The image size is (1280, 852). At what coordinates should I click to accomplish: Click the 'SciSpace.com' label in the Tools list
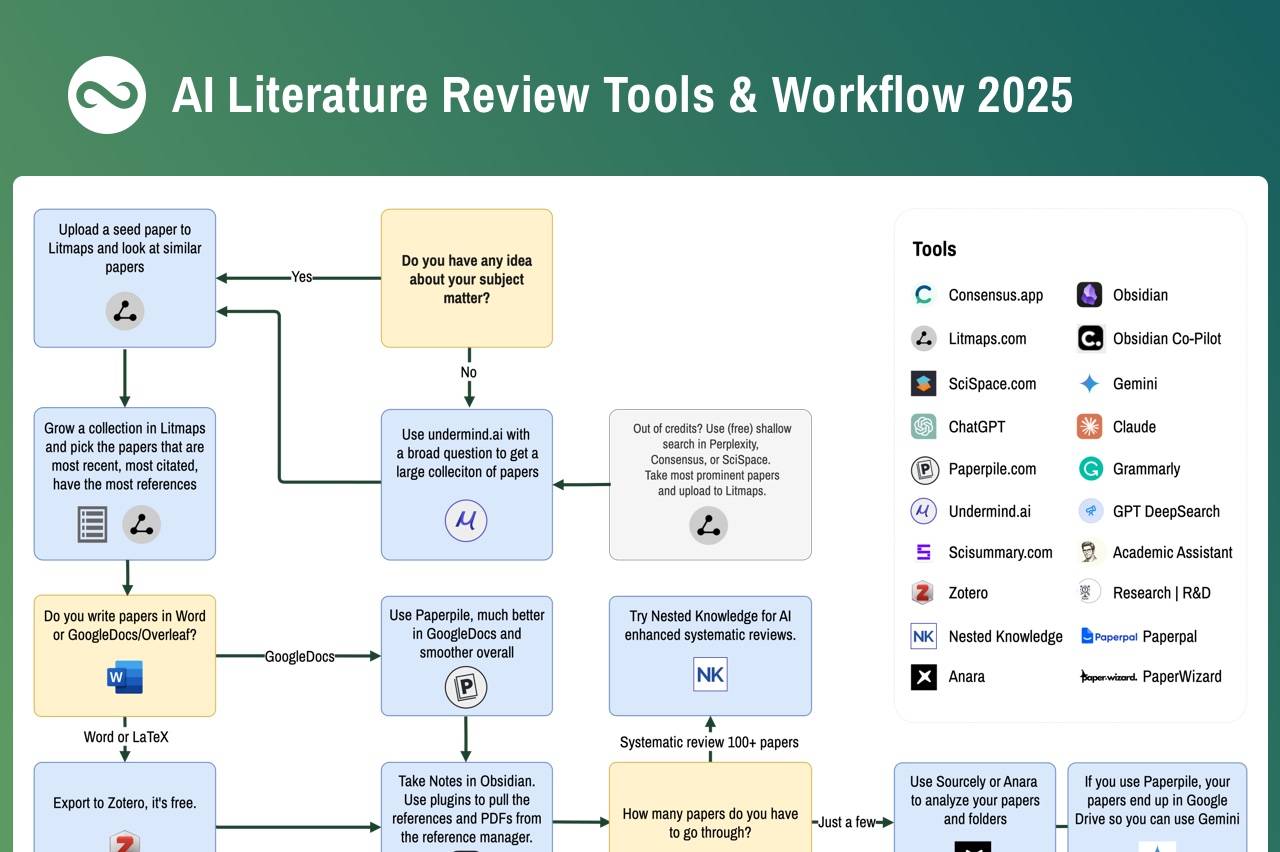(x=992, y=384)
